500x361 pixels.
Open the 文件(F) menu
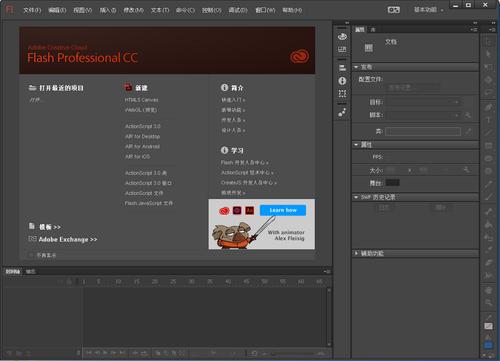tap(32, 10)
